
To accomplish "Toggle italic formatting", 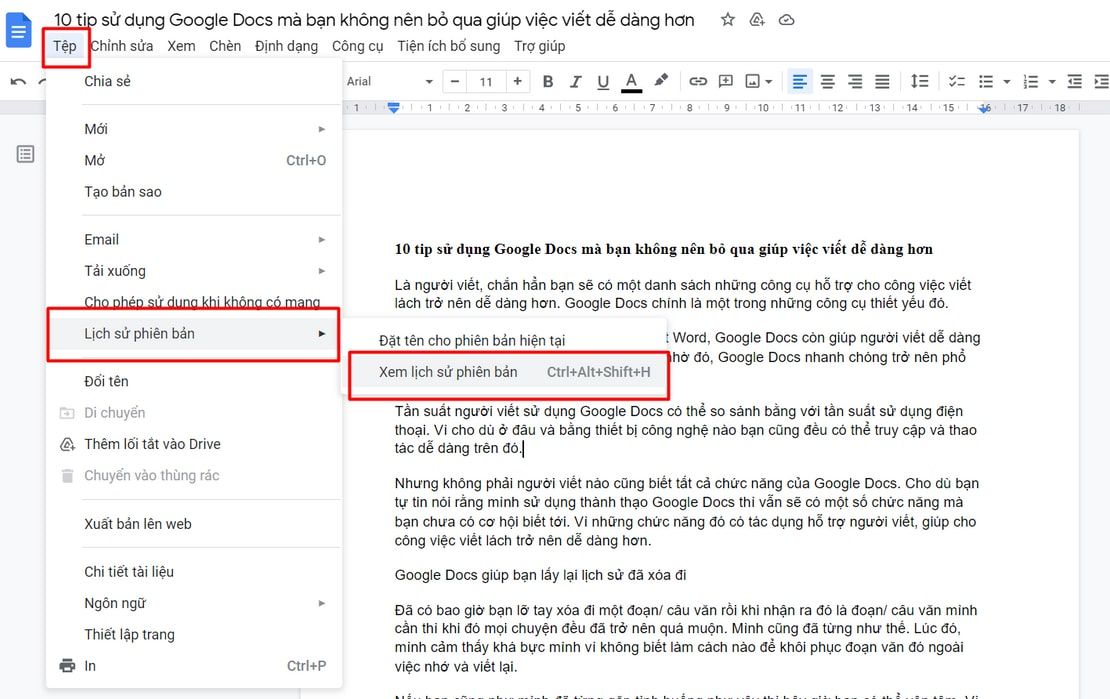I will (576, 81).
